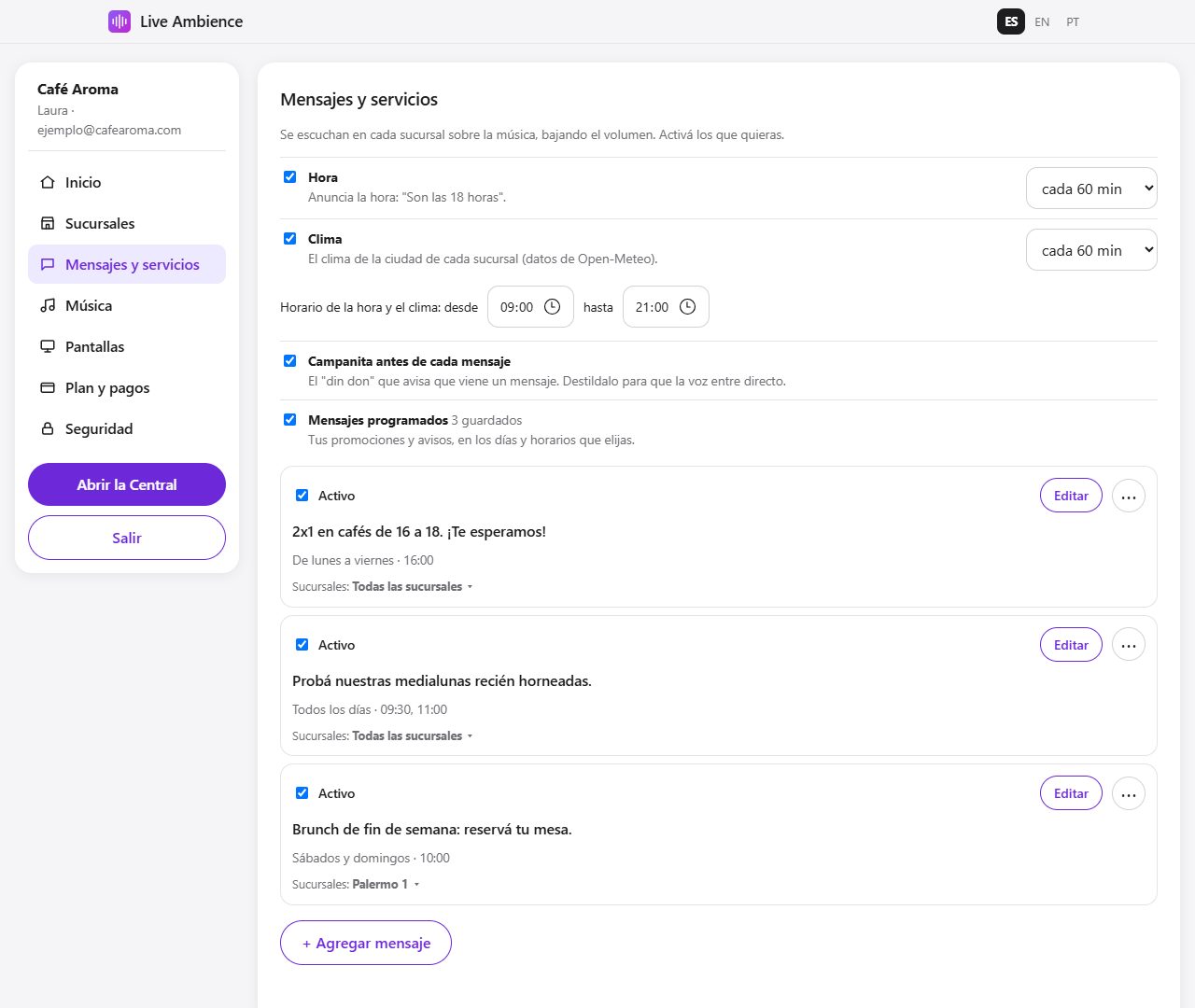Go to Inicio in the sidebar

pos(127,182)
